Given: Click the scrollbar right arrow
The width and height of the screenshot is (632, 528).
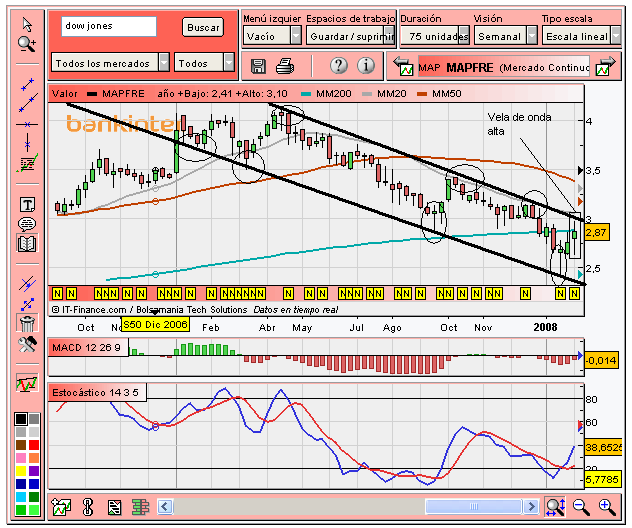Looking at the screenshot, I should [x=531, y=506].
